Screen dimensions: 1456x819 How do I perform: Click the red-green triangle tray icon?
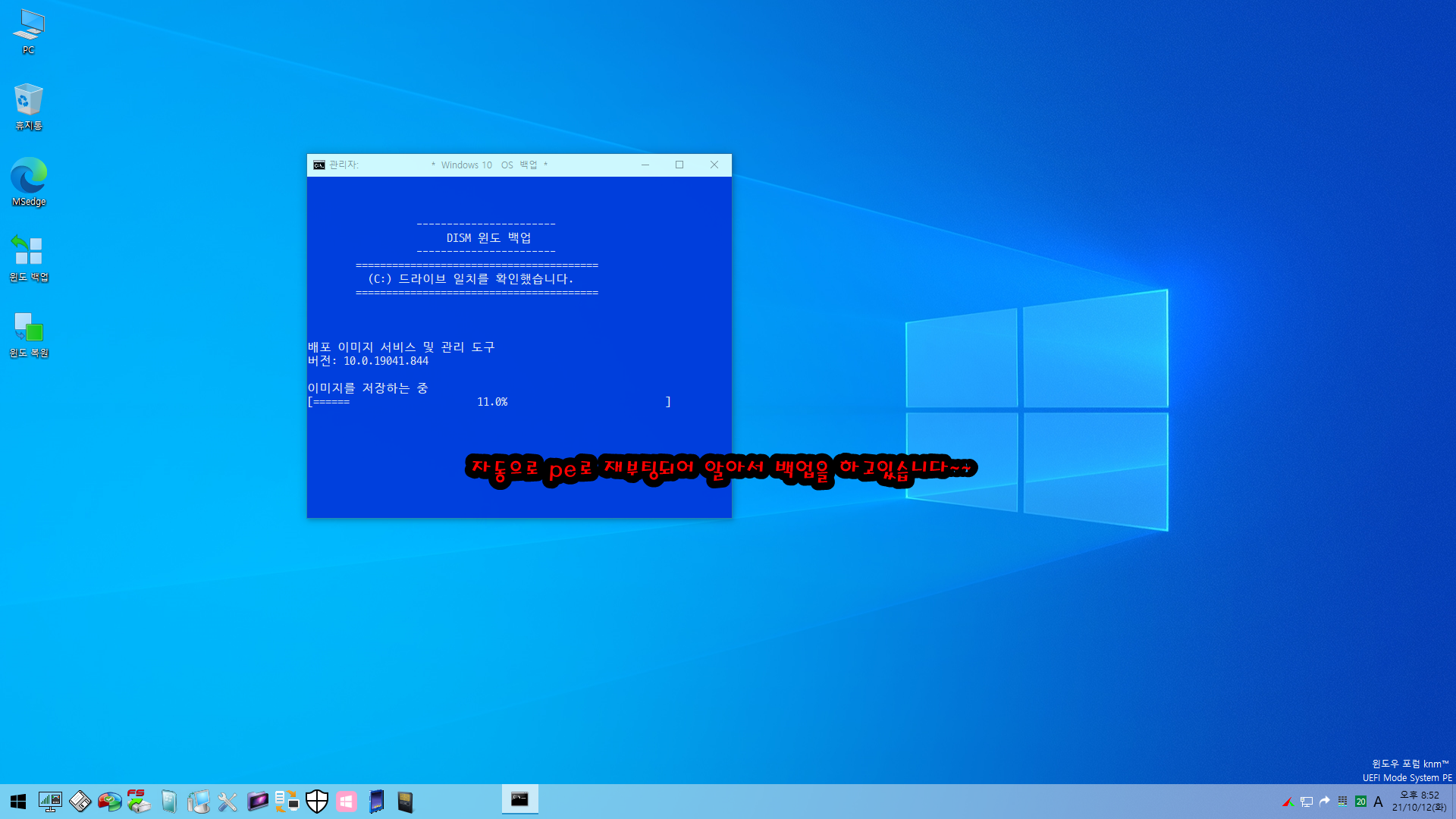pyautogui.click(x=1287, y=802)
